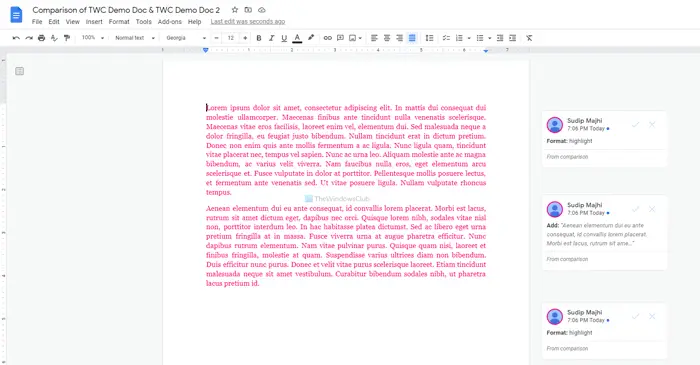Align text right
Screen dimensions: 700x365
pyautogui.click(x=400, y=38)
